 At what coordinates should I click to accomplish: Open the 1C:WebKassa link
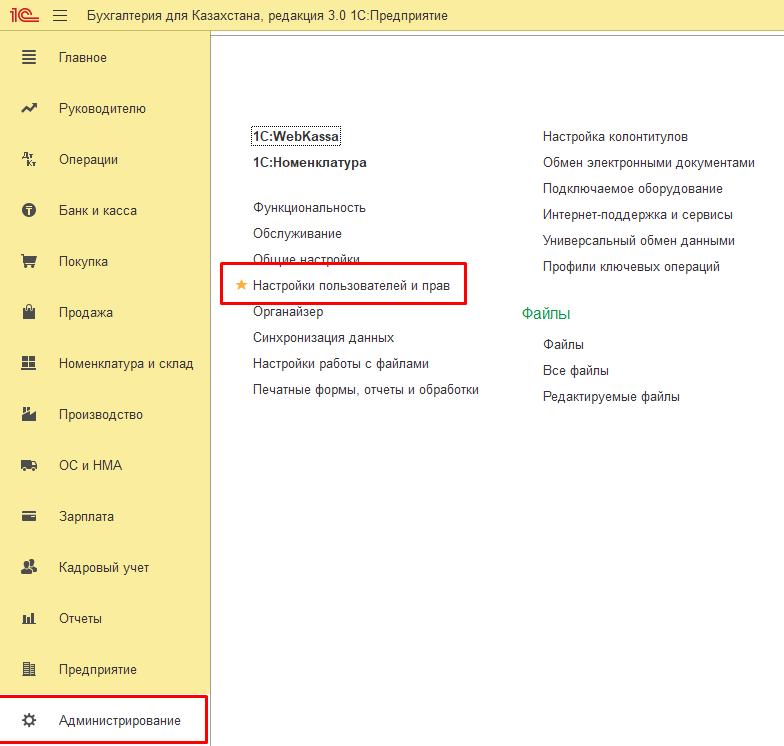click(x=289, y=137)
